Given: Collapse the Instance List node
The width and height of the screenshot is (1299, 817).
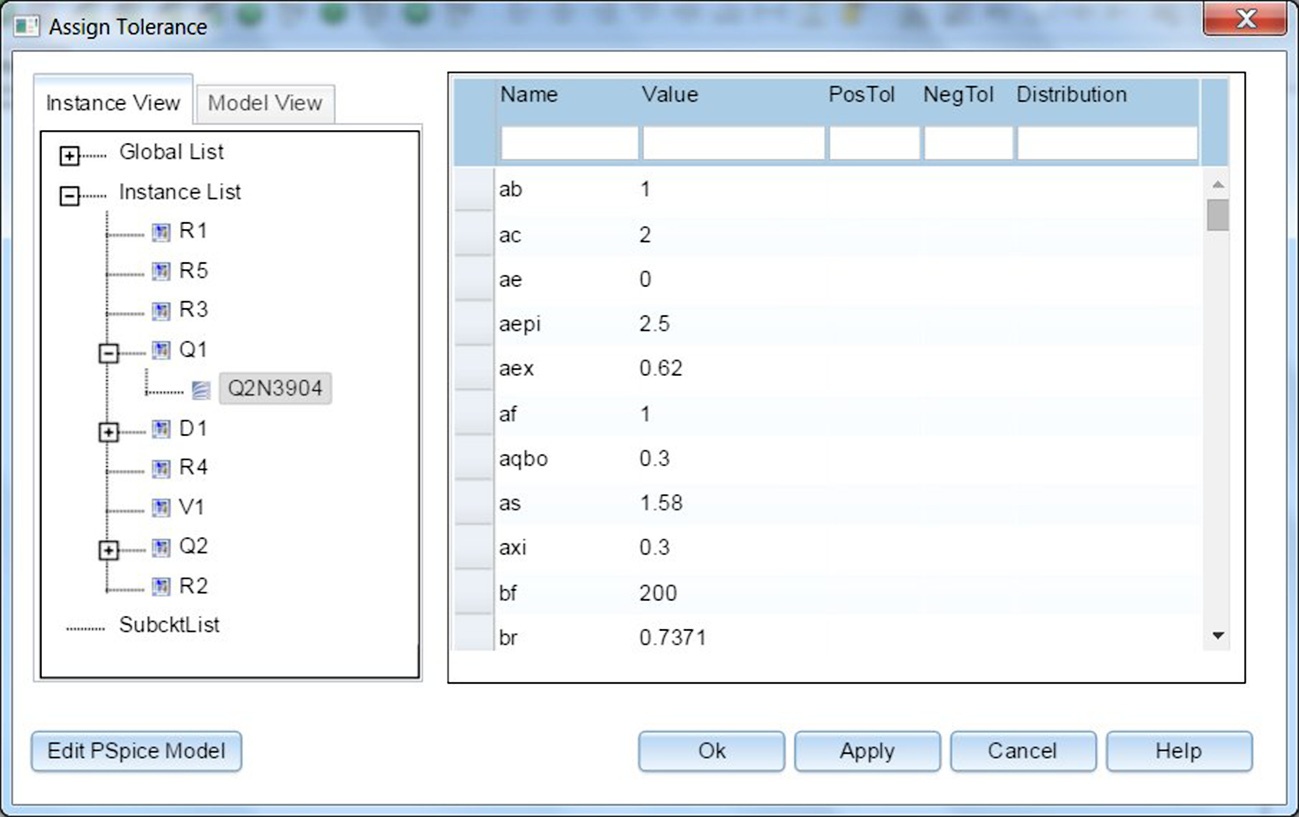Looking at the screenshot, I should click(69, 196).
